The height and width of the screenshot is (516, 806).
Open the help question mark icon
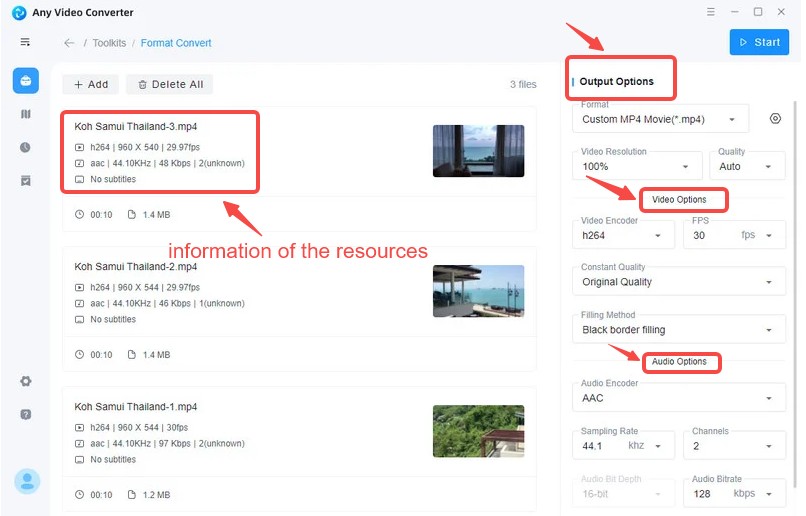(26, 414)
